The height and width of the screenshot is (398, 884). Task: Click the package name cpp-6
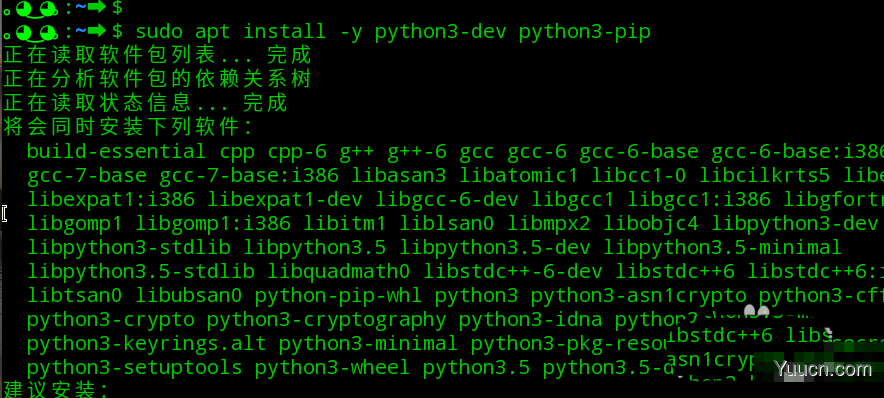297,153
